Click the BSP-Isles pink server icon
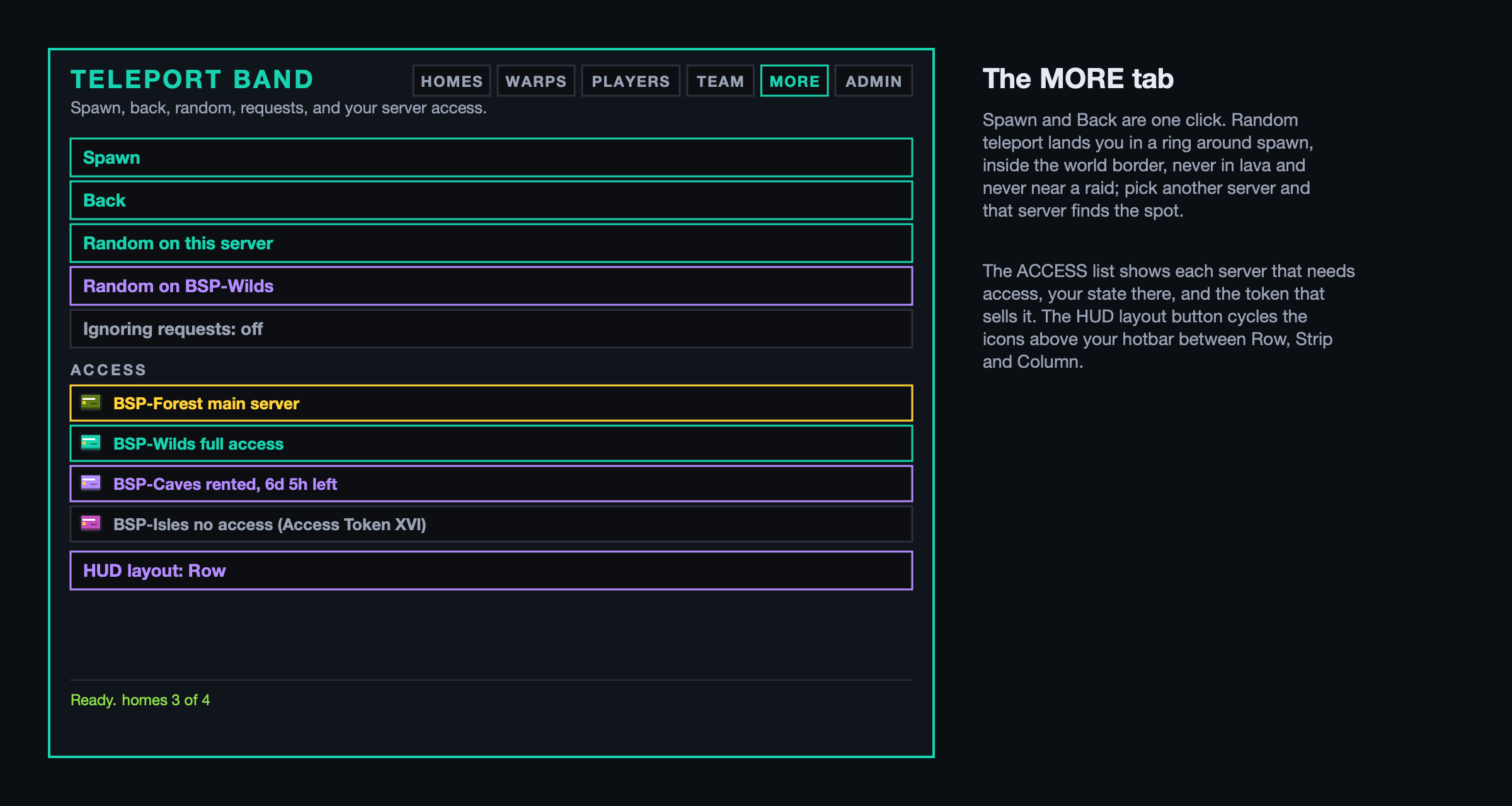The image size is (1512, 806). 91,523
